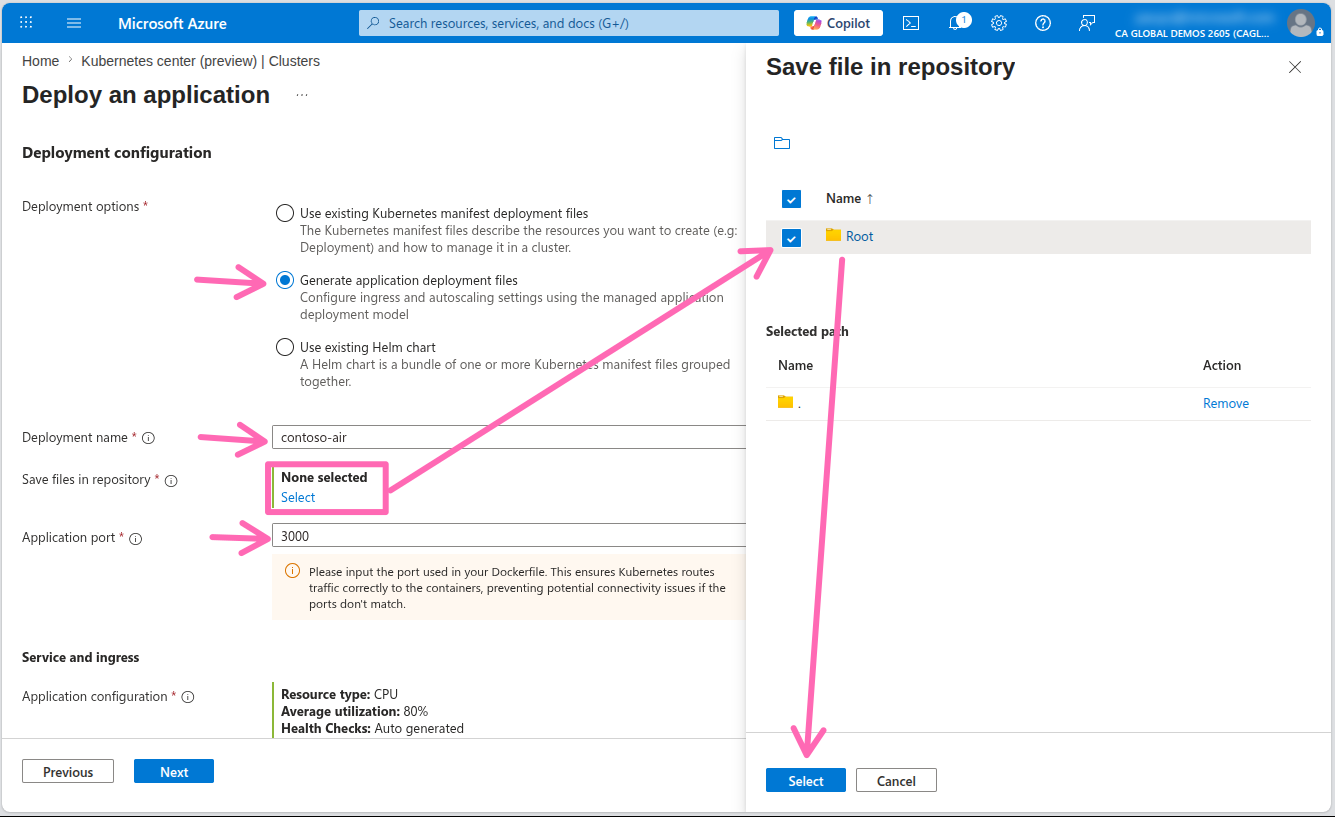Click the info icon beside Save files in repository
1335x817 pixels.
171,481
